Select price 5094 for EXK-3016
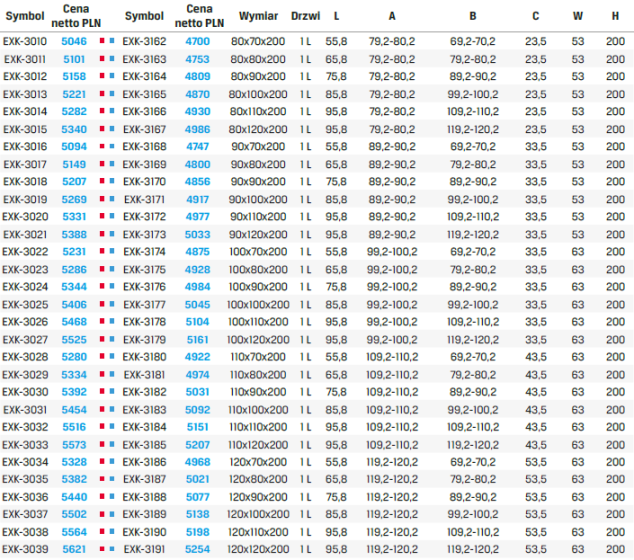This screenshot has height=560, width=634. [74, 146]
